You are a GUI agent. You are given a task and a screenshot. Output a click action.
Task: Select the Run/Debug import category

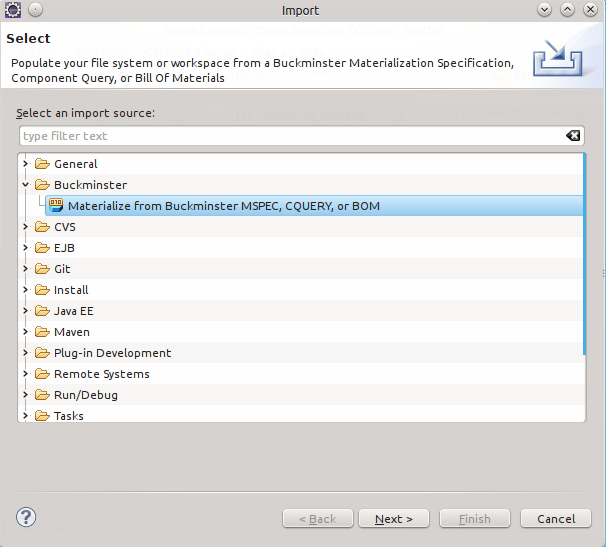pos(85,395)
